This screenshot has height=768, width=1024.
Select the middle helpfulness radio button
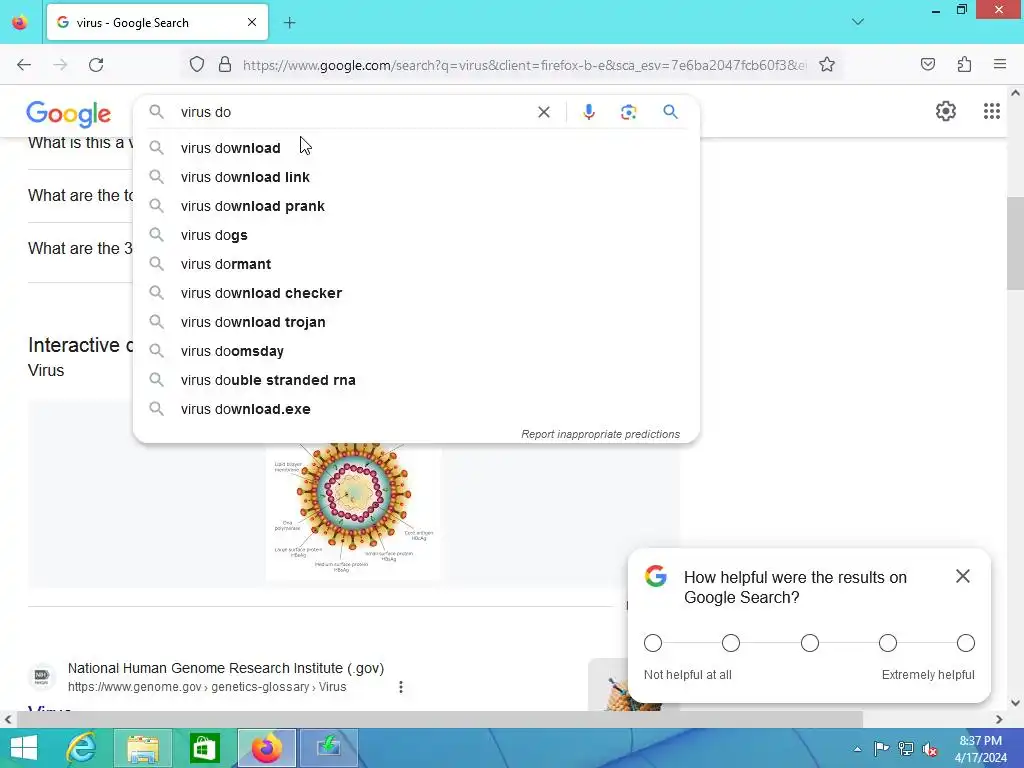pyautogui.click(x=810, y=643)
